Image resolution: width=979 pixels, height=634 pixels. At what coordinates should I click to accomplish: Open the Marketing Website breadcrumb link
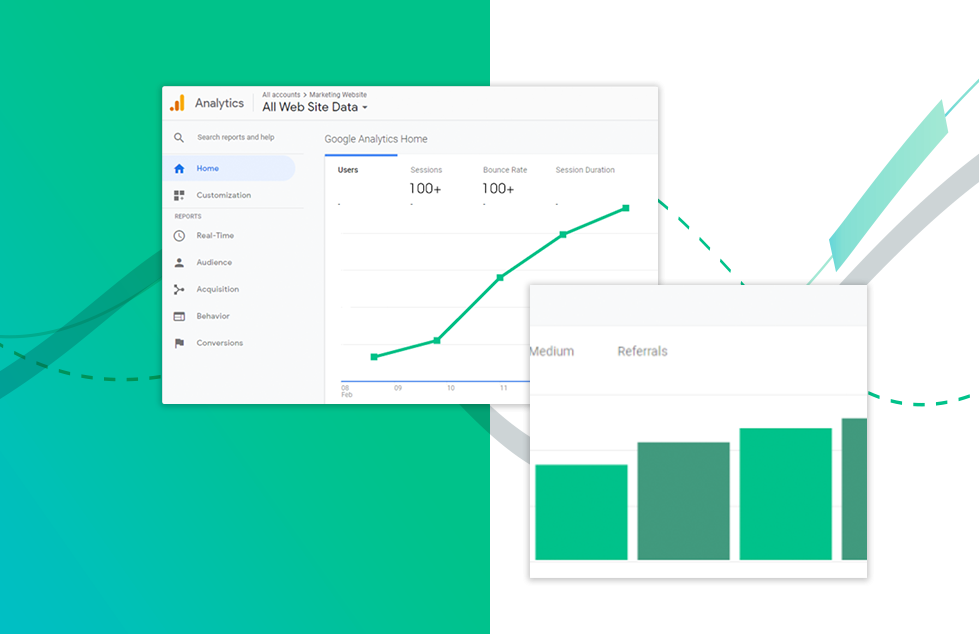pyautogui.click(x=338, y=95)
